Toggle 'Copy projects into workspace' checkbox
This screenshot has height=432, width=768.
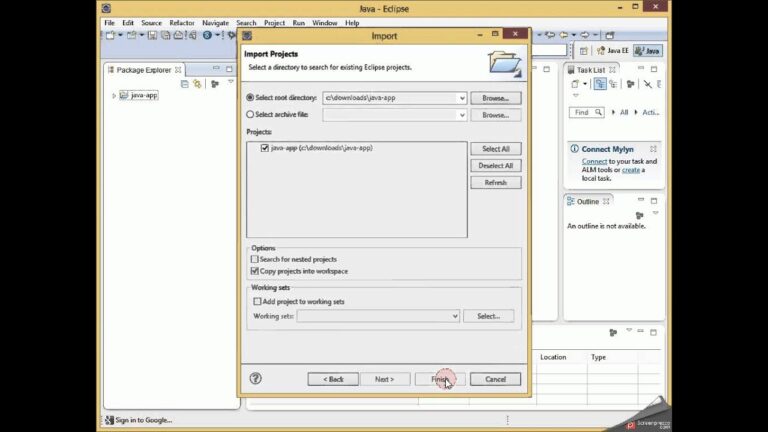pos(255,271)
